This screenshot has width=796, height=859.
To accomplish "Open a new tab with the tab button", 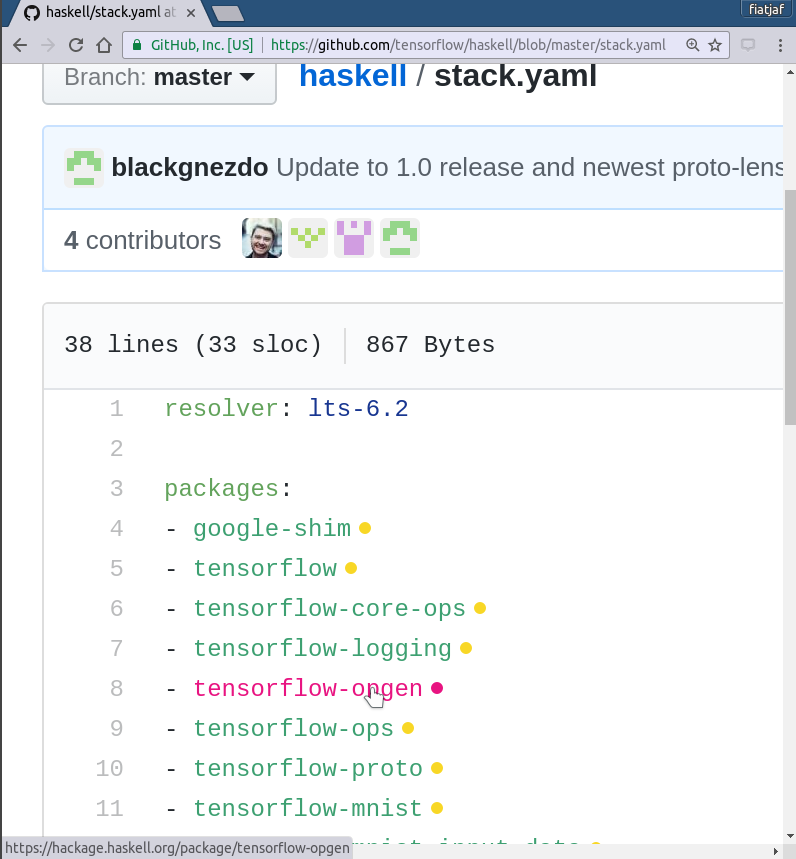I will tap(227, 14).
